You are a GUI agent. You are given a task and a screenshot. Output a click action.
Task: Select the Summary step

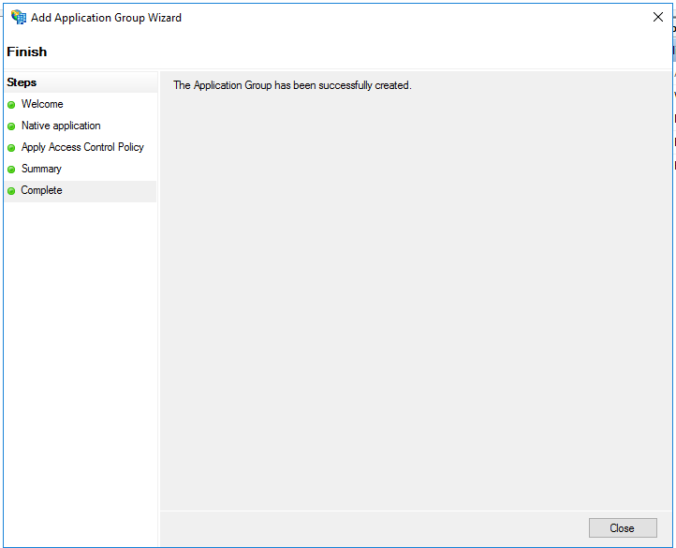(41, 169)
